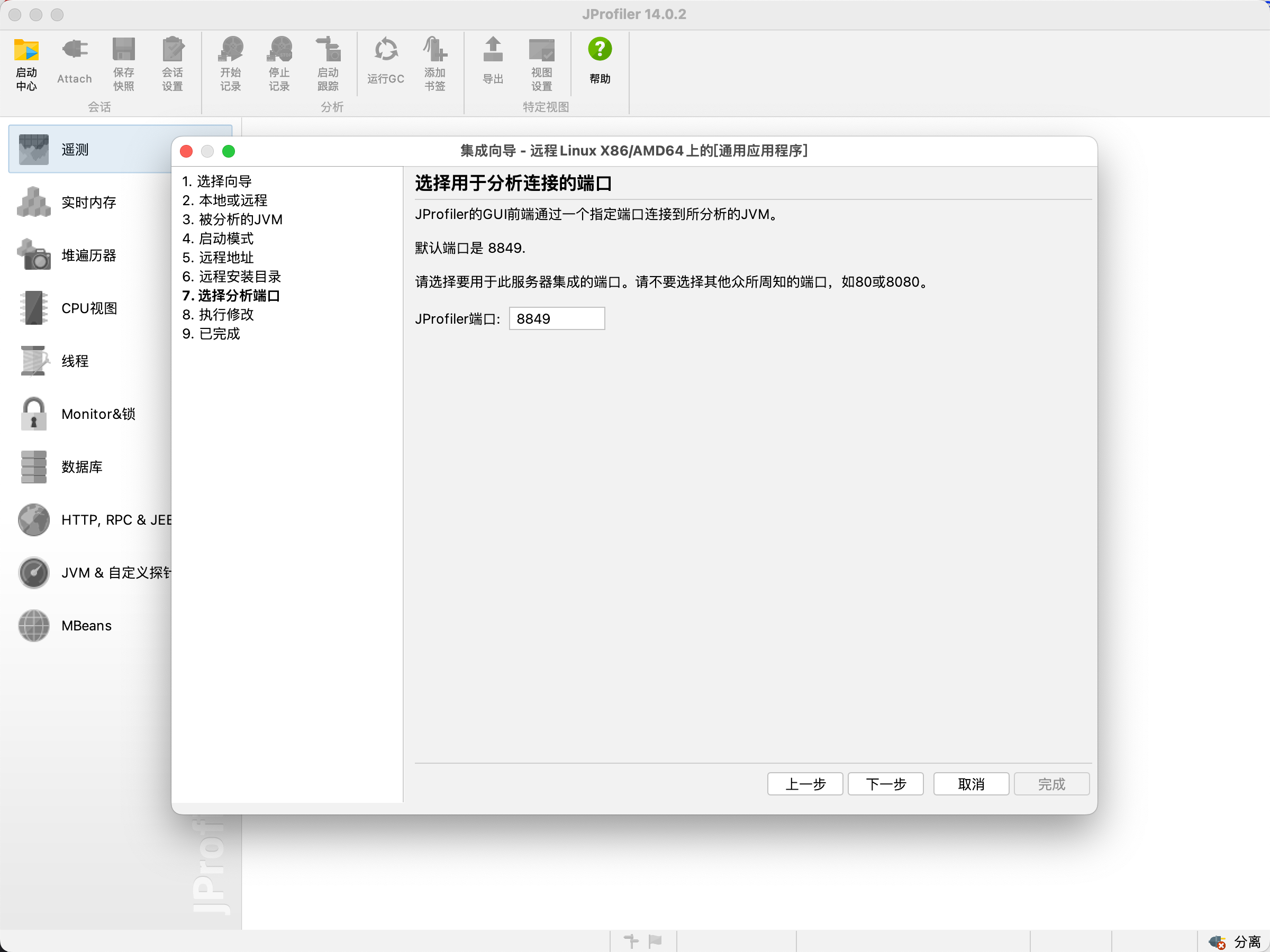The width and height of the screenshot is (1270, 952).
Task: Click the Attach plug icon
Action: tap(75, 50)
